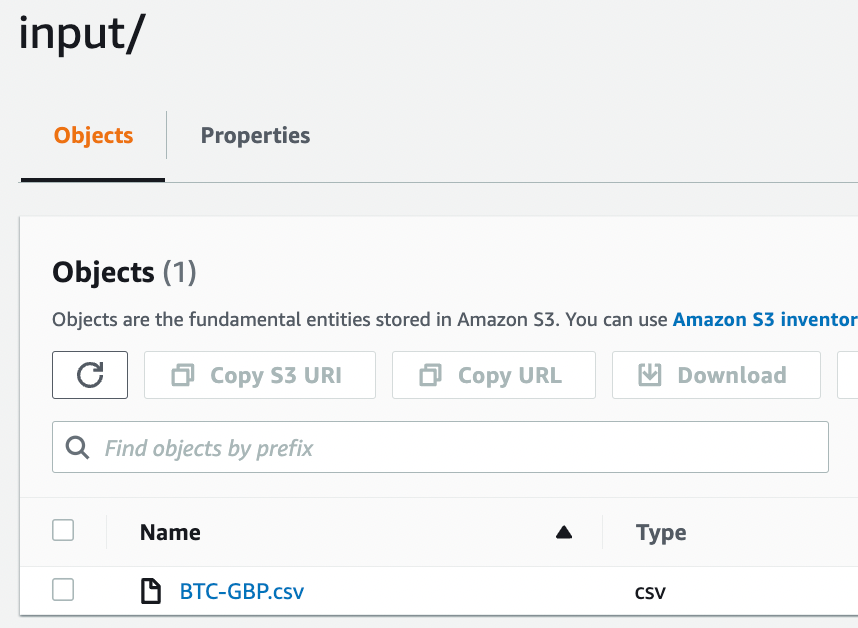This screenshot has height=628, width=858.
Task: Click the copy icon beside Copy S3 URI
Action: 183,375
